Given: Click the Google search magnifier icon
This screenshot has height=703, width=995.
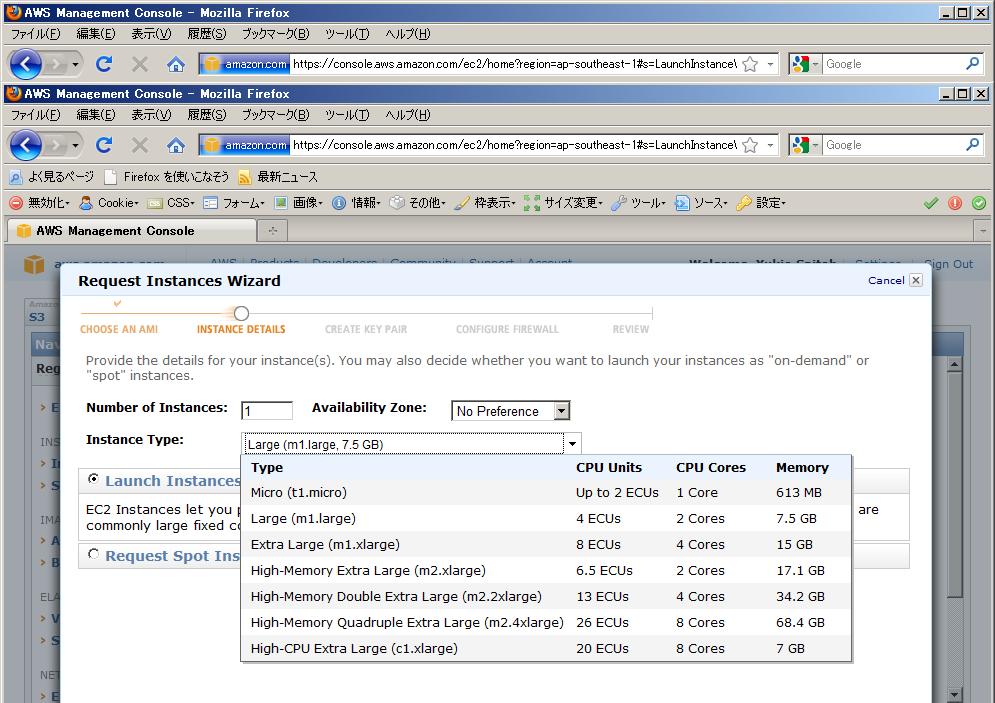Looking at the screenshot, I should pos(972,145).
